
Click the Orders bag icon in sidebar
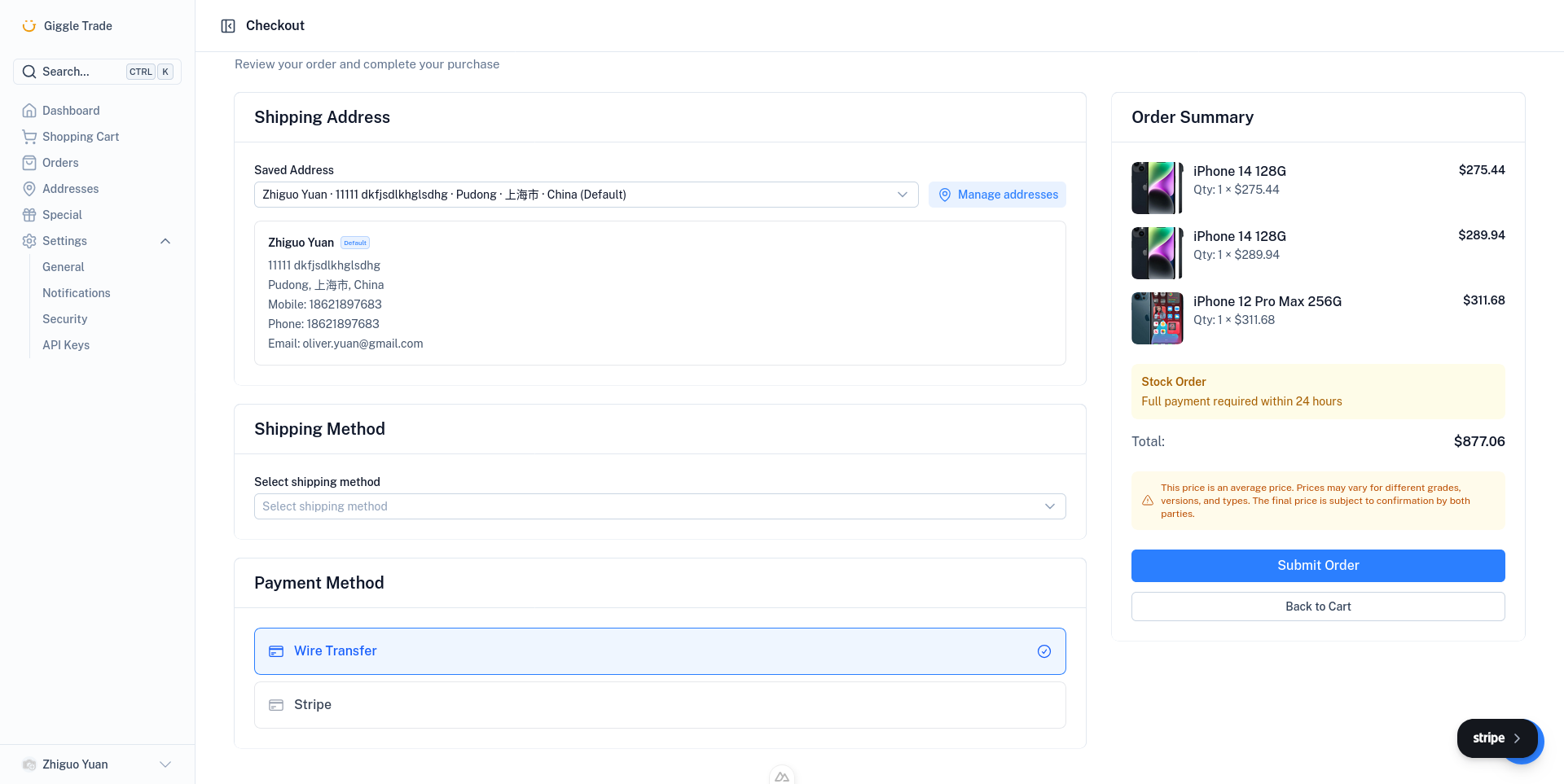coord(29,162)
